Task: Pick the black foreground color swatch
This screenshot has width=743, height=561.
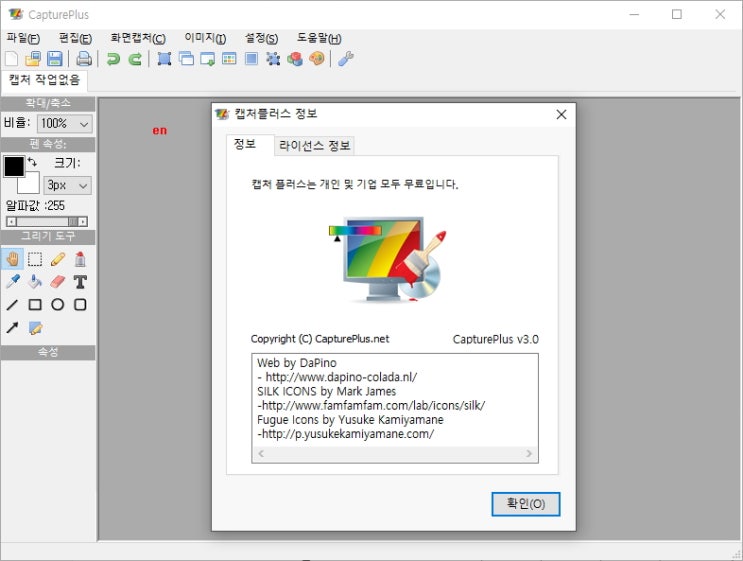Action: pyautogui.click(x=14, y=166)
